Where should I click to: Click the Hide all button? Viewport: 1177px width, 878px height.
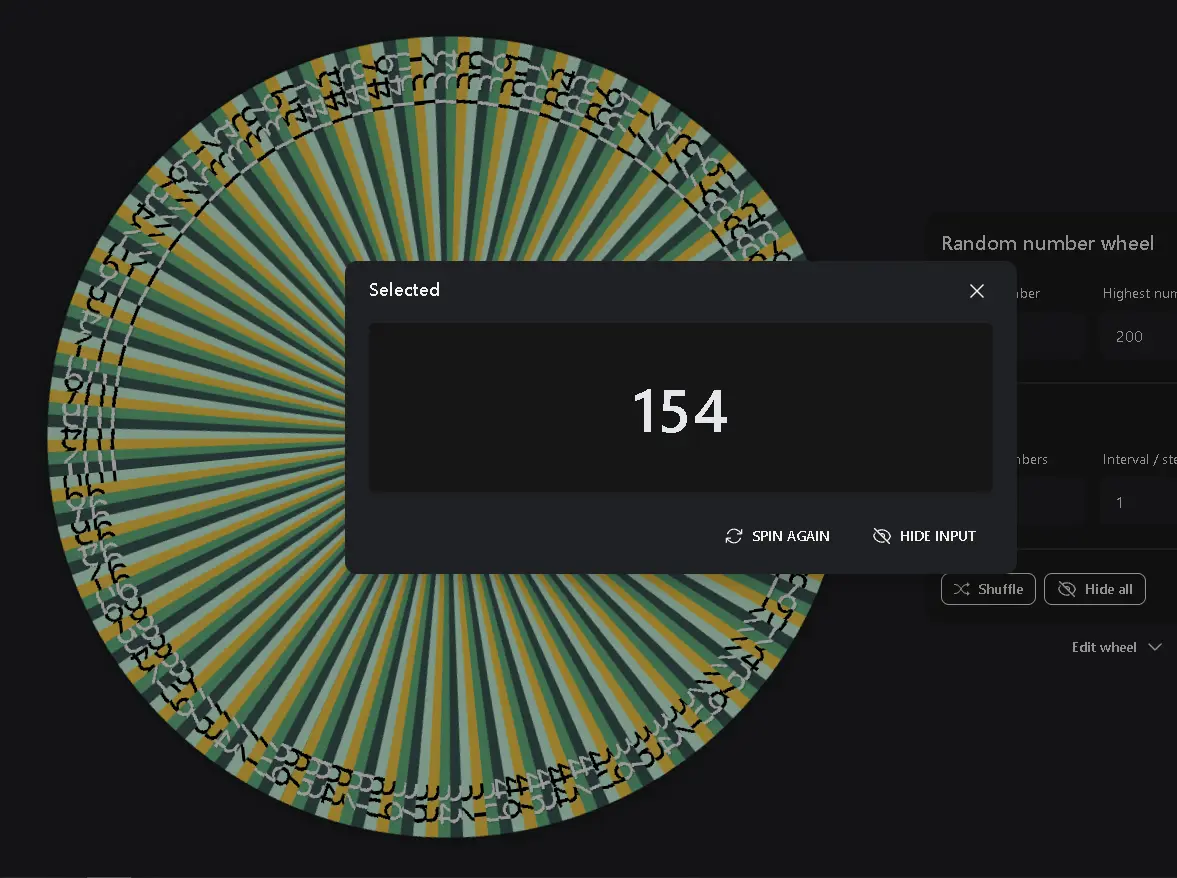1094,589
